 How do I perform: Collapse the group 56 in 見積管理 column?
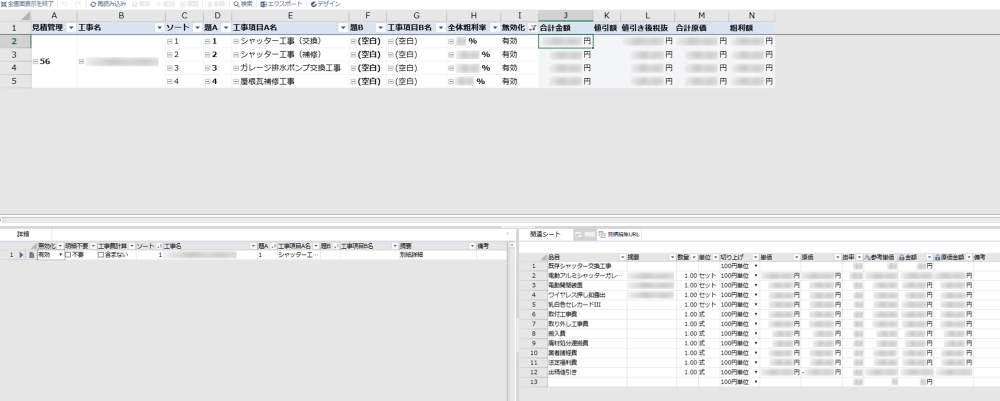tap(35, 62)
